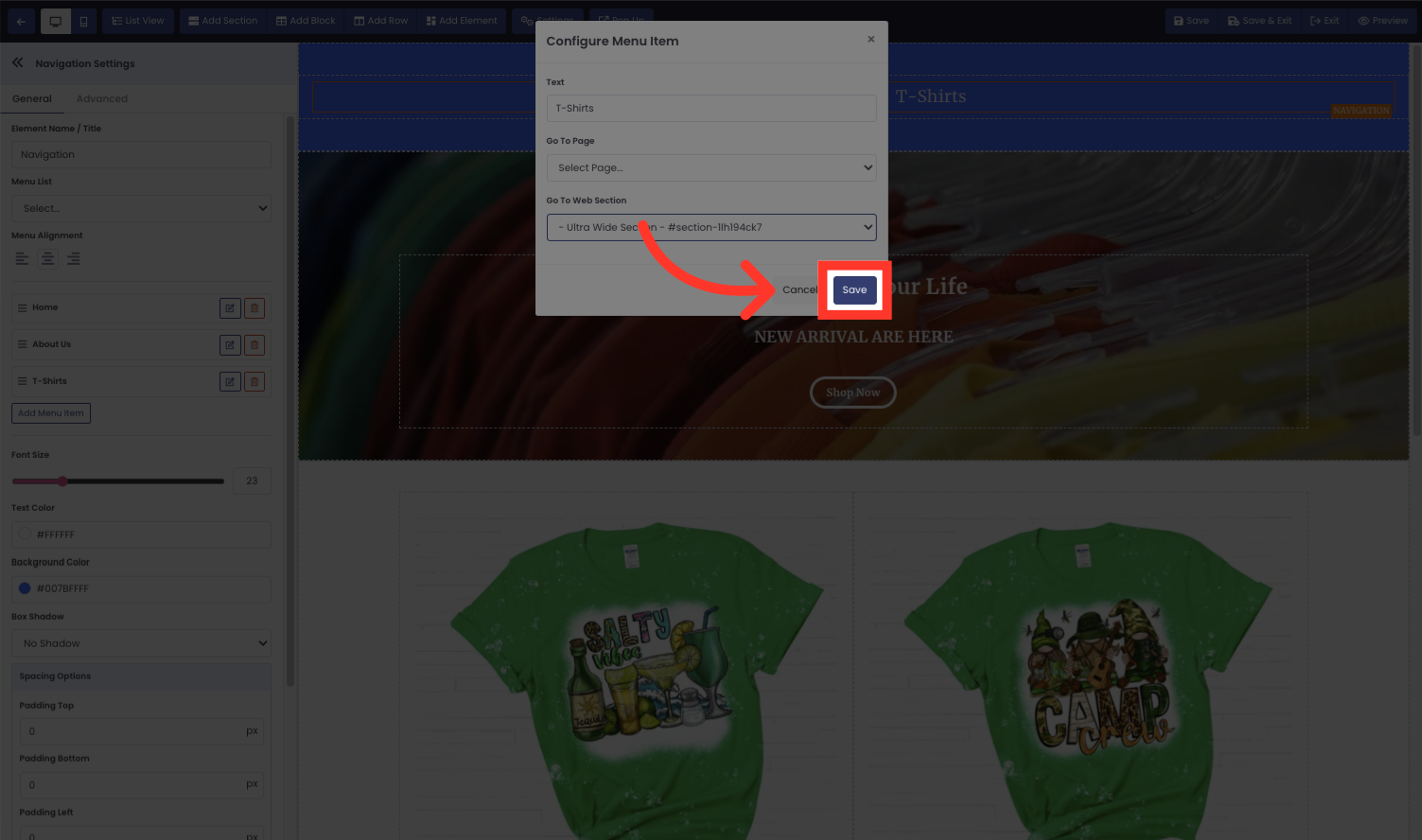
Task: Click drag handle of T-Shirts item
Action: point(22,381)
